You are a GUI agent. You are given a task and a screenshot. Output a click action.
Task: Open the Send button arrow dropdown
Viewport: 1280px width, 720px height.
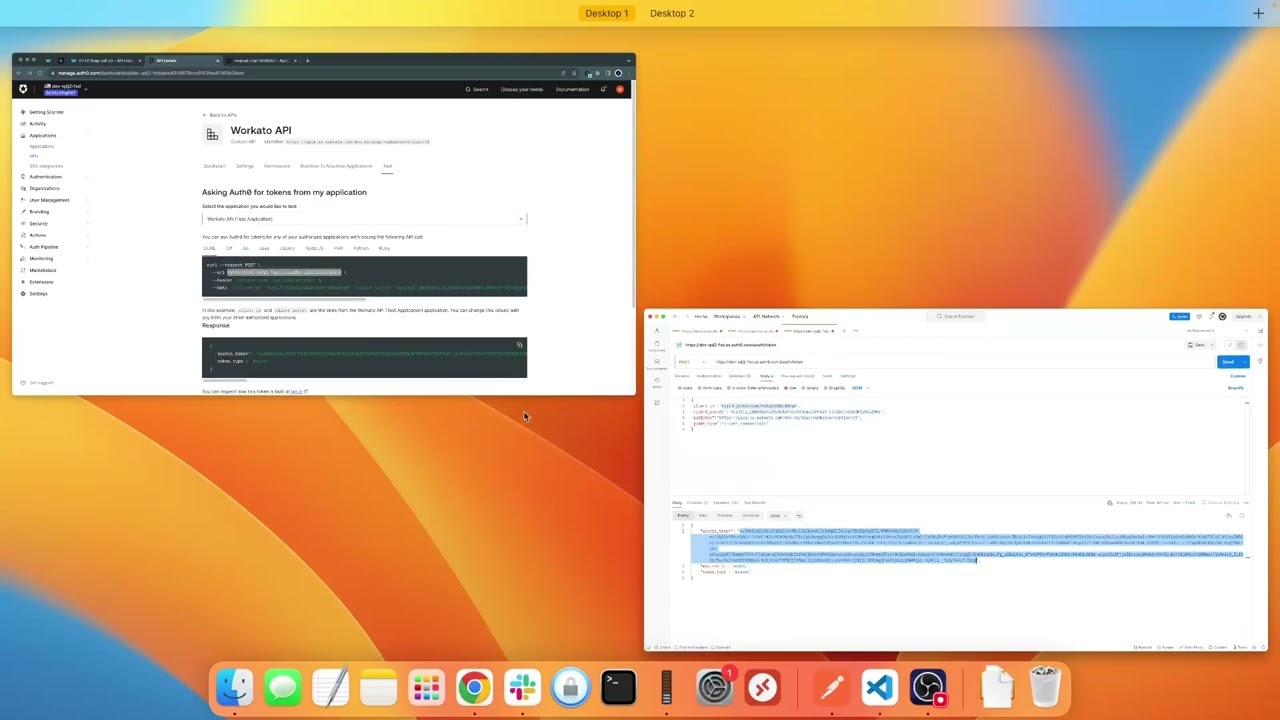point(1245,362)
